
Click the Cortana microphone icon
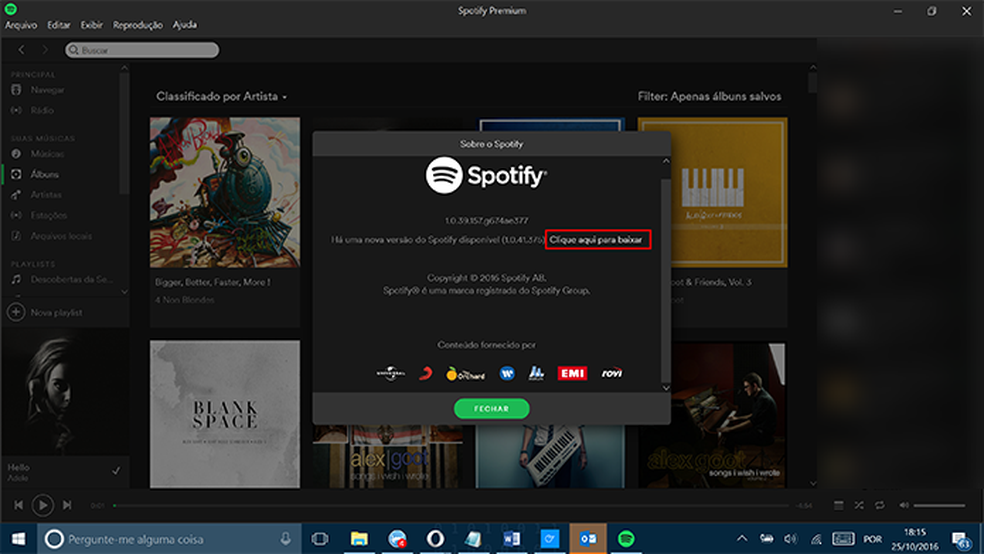coord(286,539)
